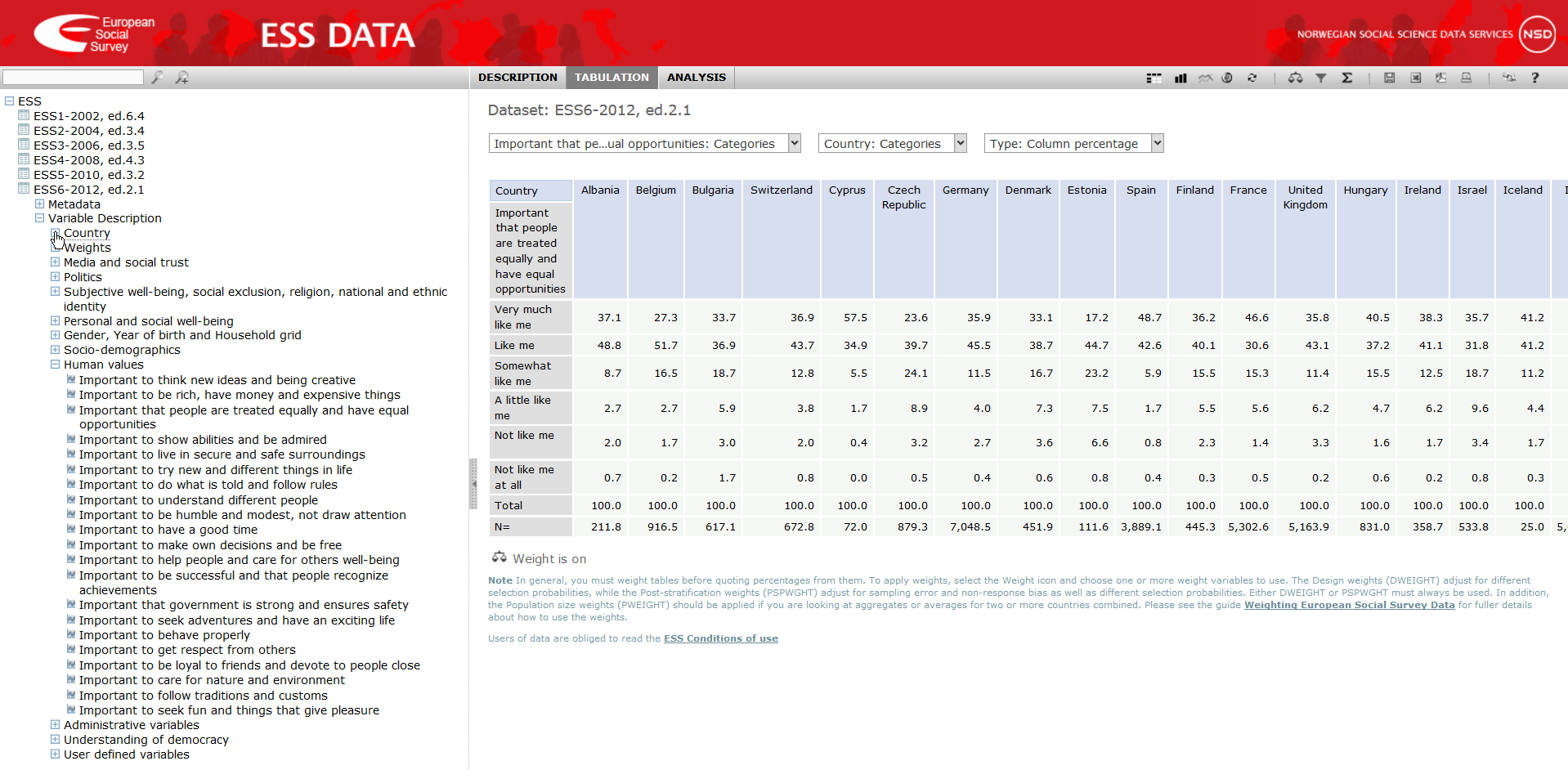
Task: Open the Weight scales icon
Action: pyautogui.click(x=1296, y=78)
